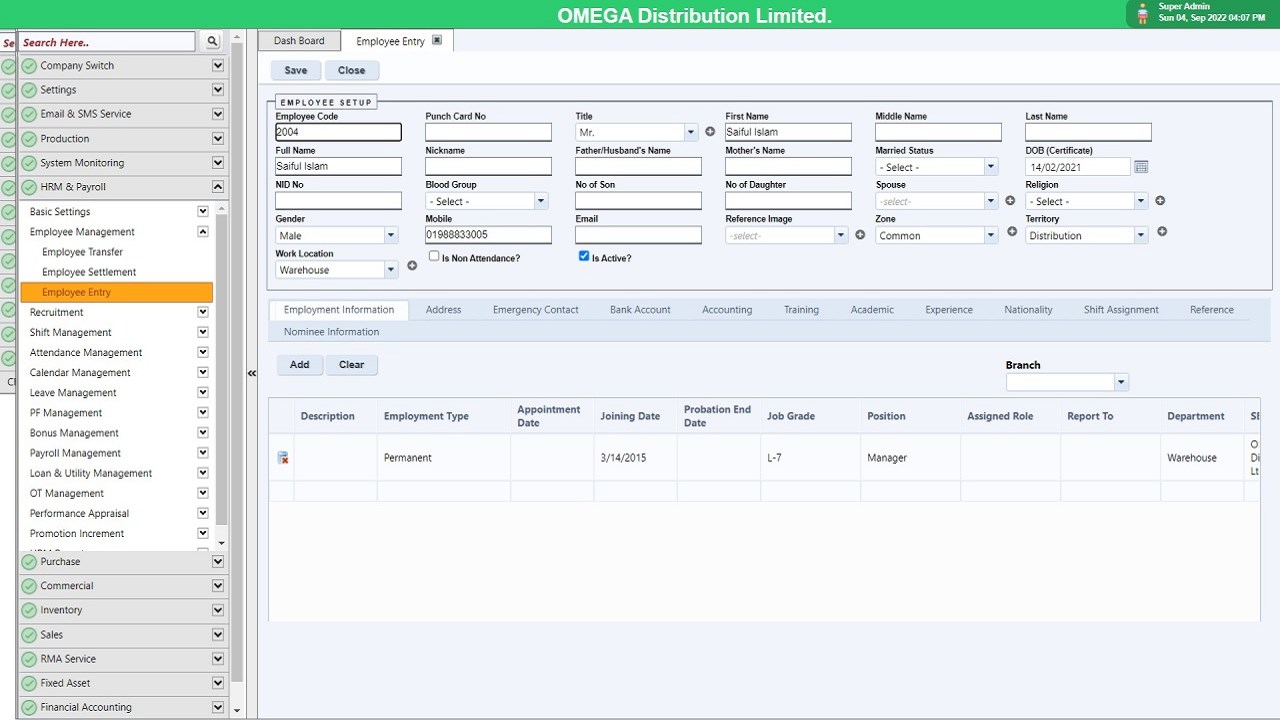The width and height of the screenshot is (1280, 720).
Task: Click the Close button
Action: (352, 71)
